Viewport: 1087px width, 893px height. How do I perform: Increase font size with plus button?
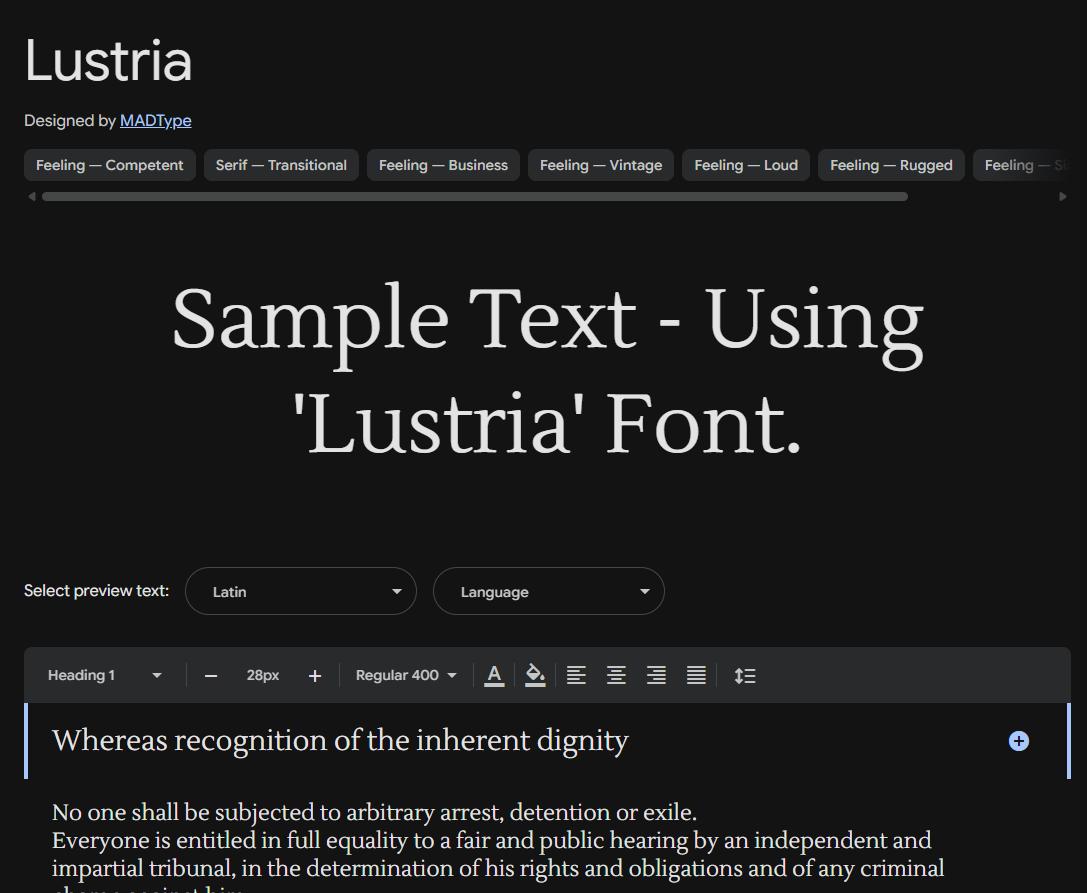[x=315, y=676]
